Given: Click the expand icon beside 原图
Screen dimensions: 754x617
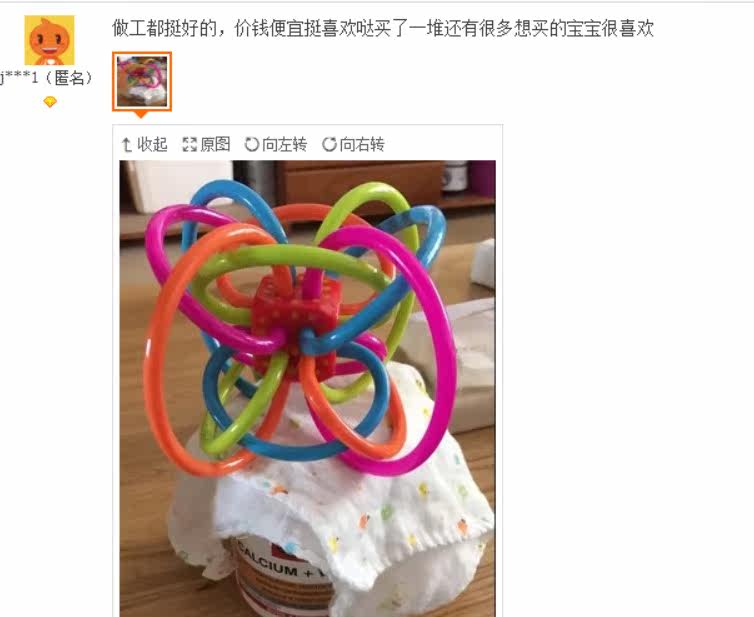Looking at the screenshot, I should [x=189, y=144].
